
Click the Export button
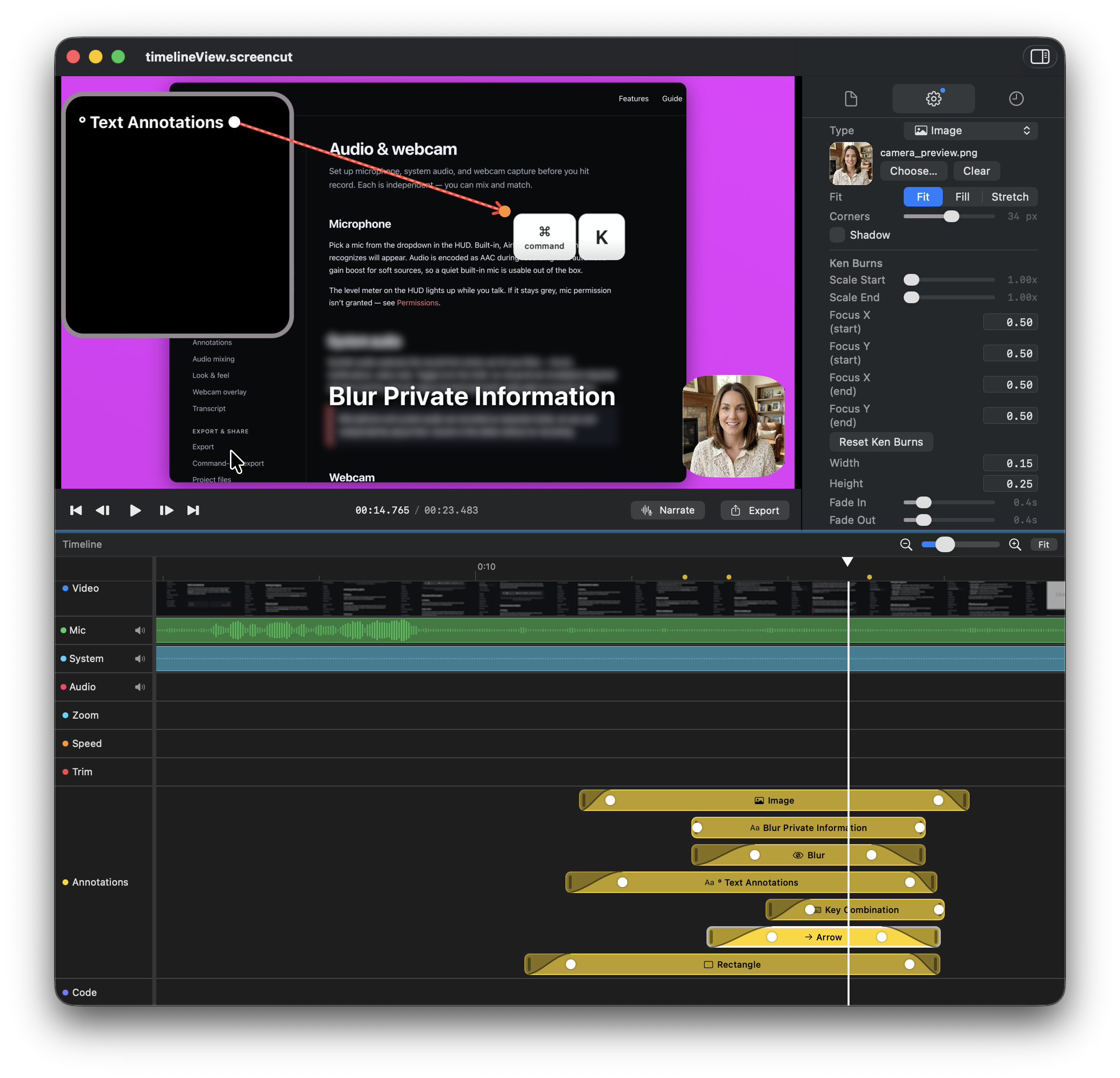tap(754, 510)
